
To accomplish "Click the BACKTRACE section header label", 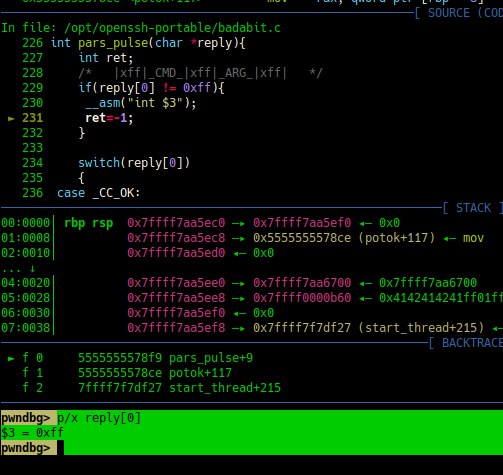I will [472, 343].
